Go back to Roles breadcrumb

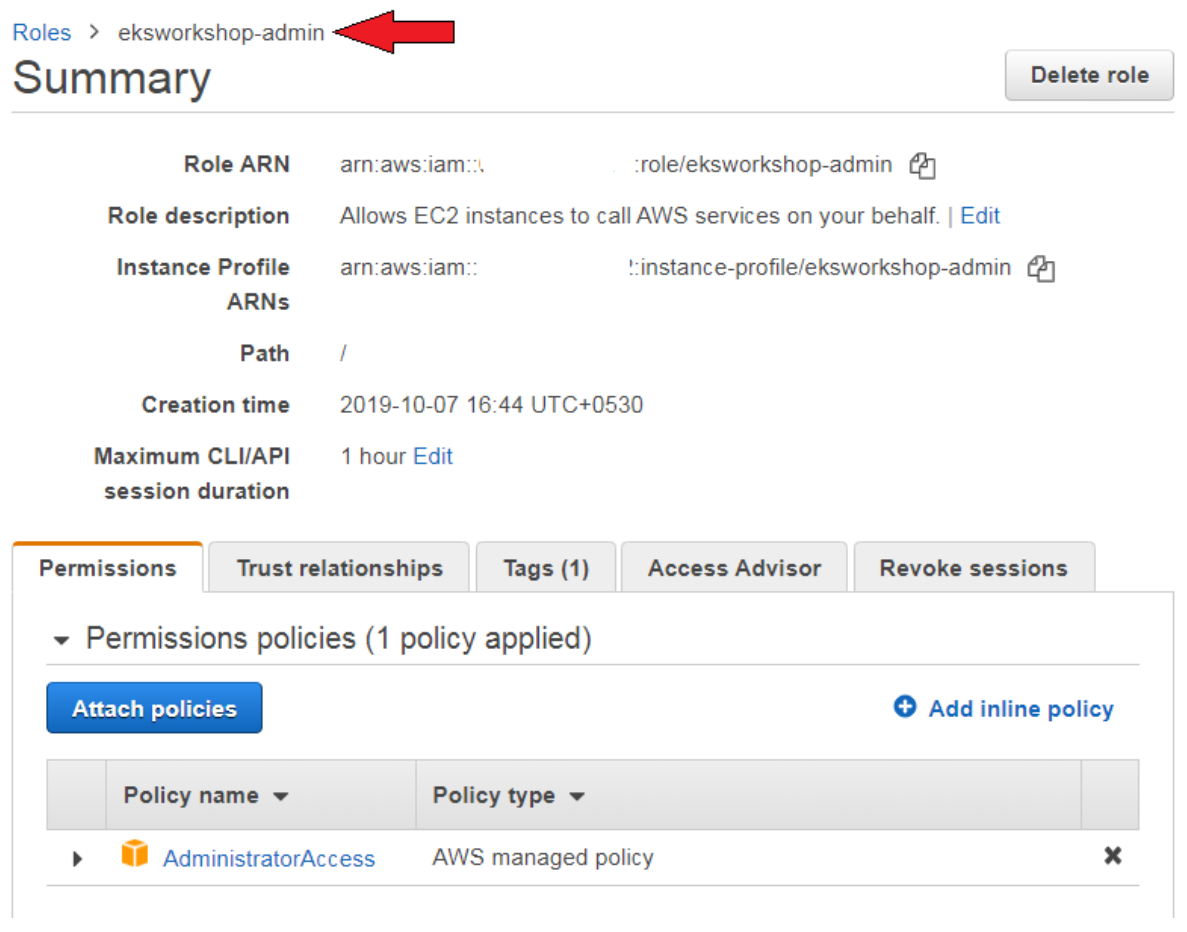click(x=42, y=33)
